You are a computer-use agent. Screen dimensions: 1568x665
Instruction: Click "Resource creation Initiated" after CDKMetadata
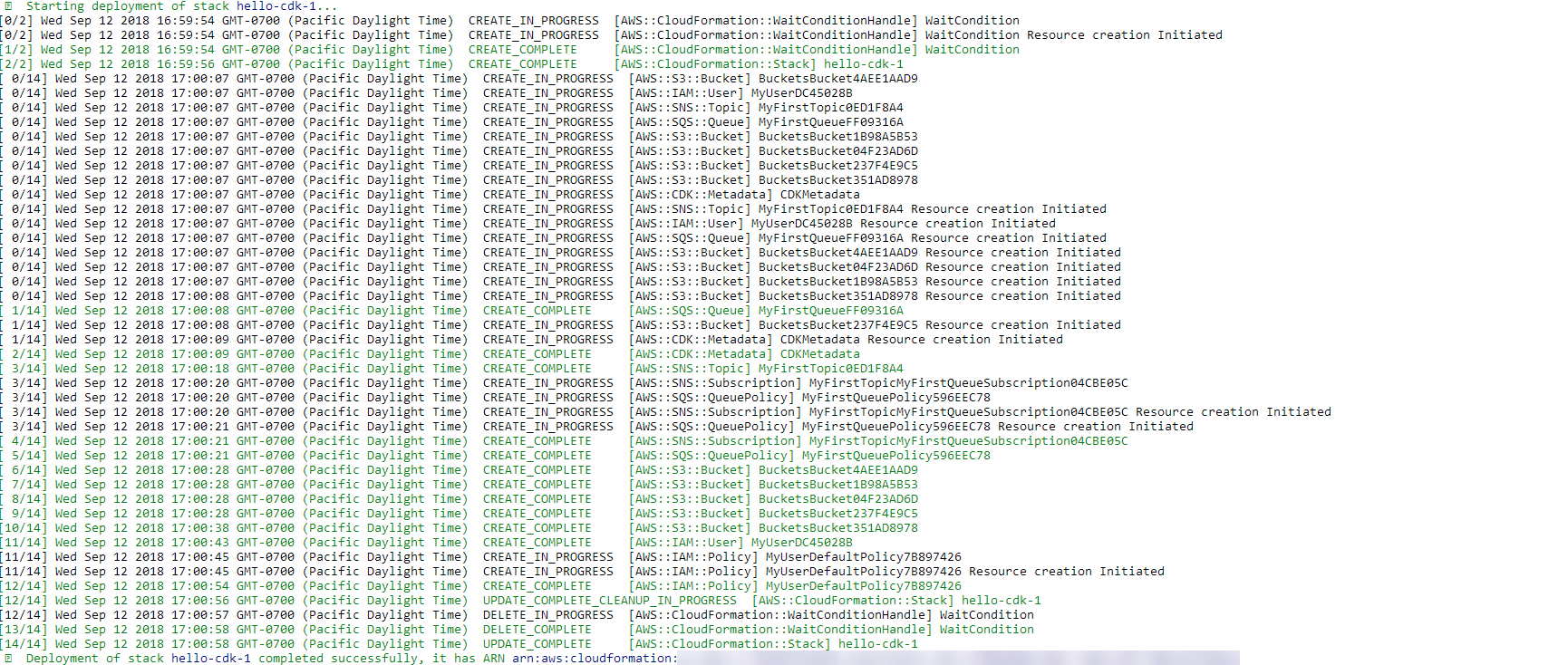point(965,340)
